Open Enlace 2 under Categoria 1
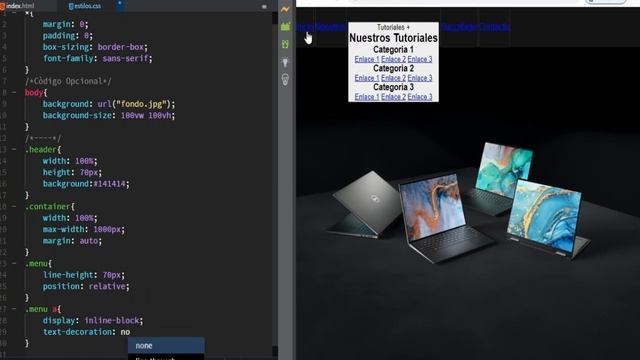Screen dimensions: 640x360 393,59
